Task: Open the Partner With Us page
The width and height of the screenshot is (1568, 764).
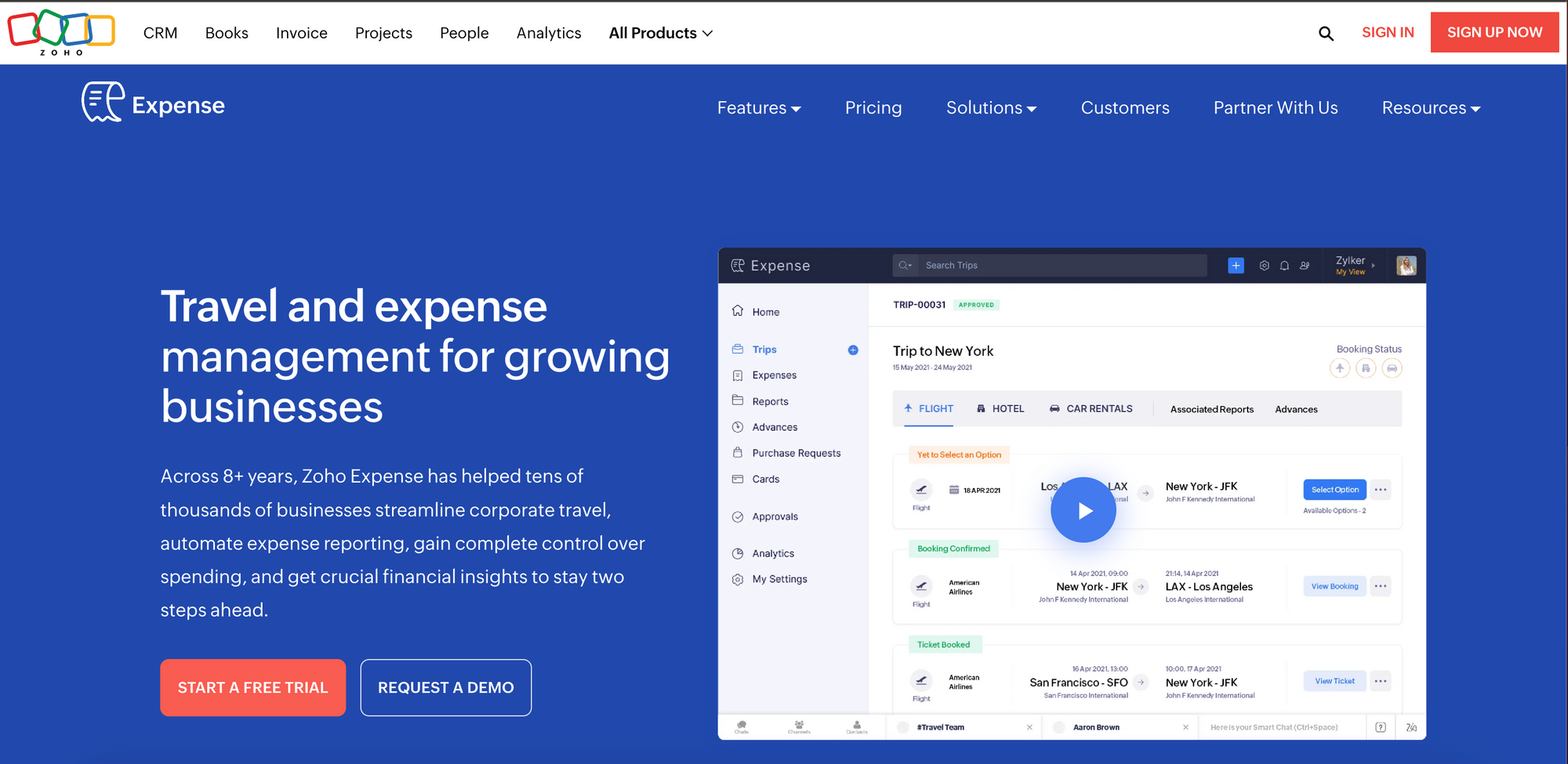Action: (x=1276, y=108)
